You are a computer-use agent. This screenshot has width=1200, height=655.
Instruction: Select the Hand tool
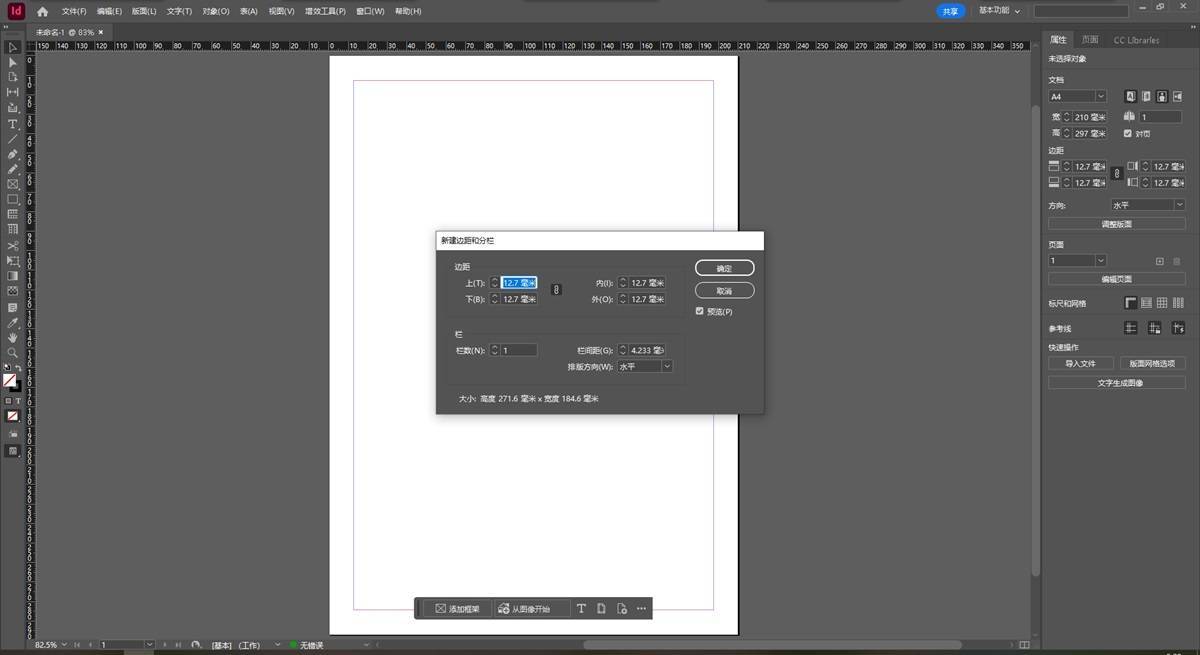pyautogui.click(x=13, y=338)
